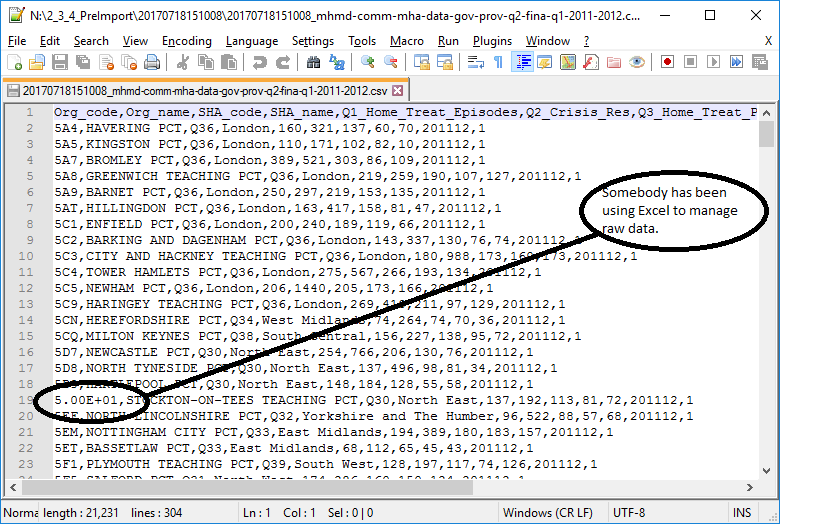Click the Stop Recording macro icon
Screen dimensions: 819x524
[x=690, y=62]
